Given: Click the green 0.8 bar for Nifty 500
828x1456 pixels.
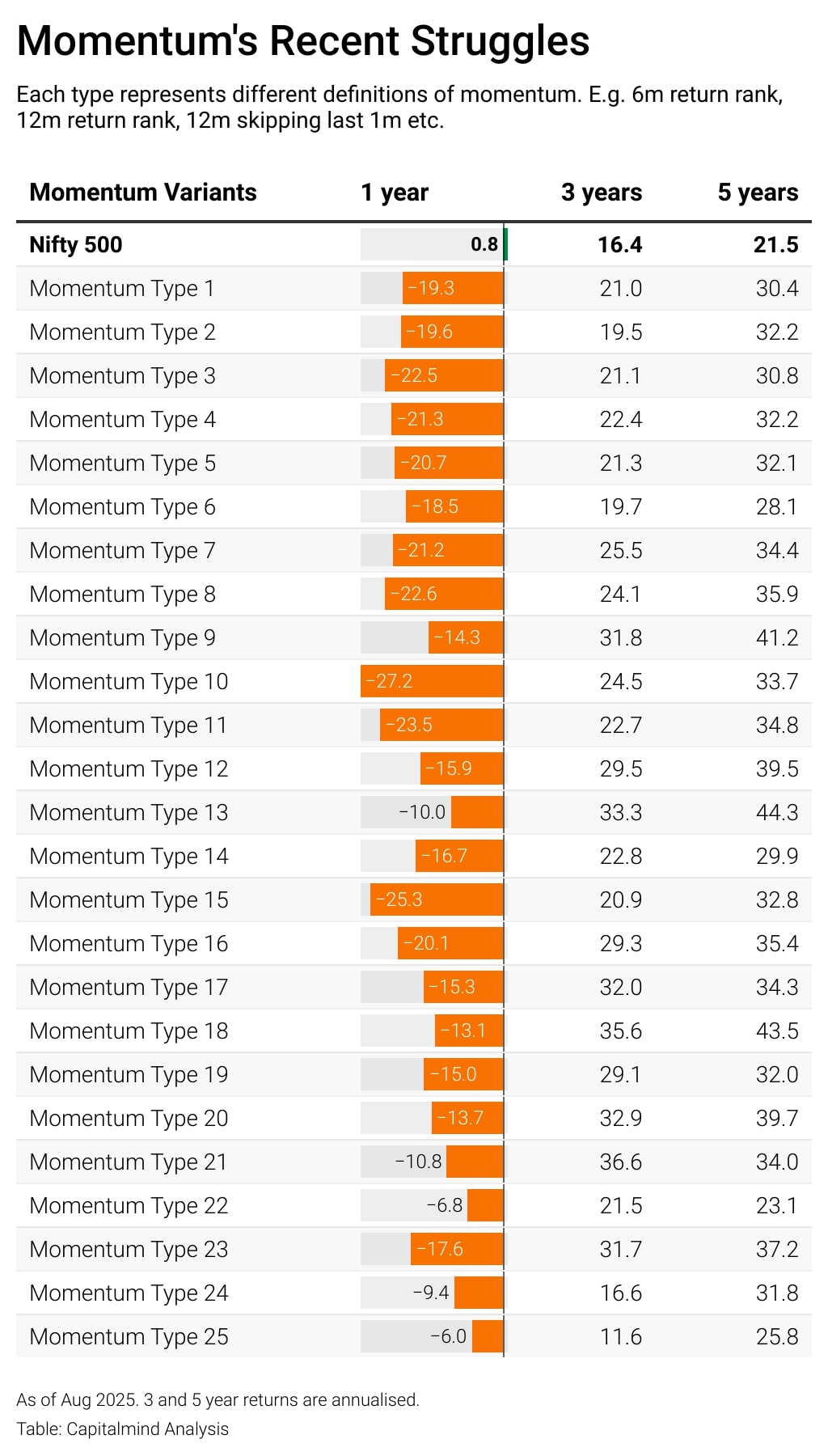Looking at the screenshot, I should point(505,245).
